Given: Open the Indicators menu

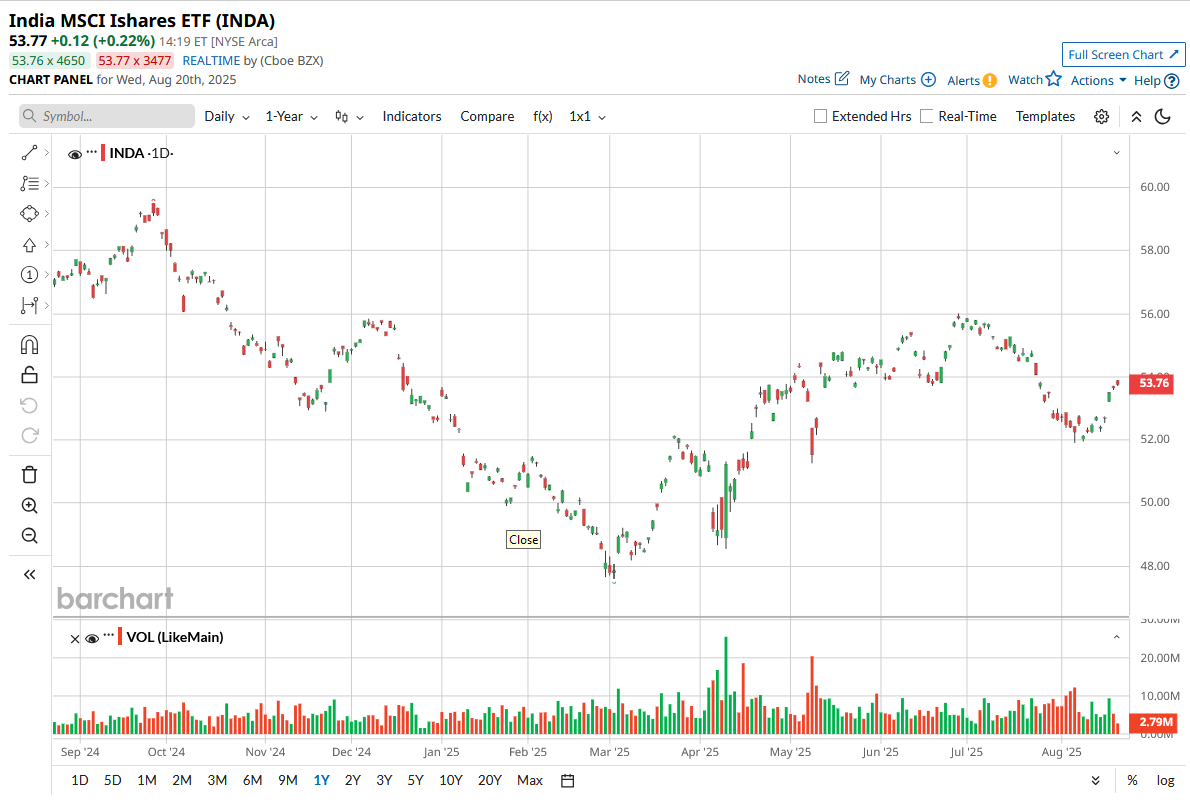Looking at the screenshot, I should [411, 117].
